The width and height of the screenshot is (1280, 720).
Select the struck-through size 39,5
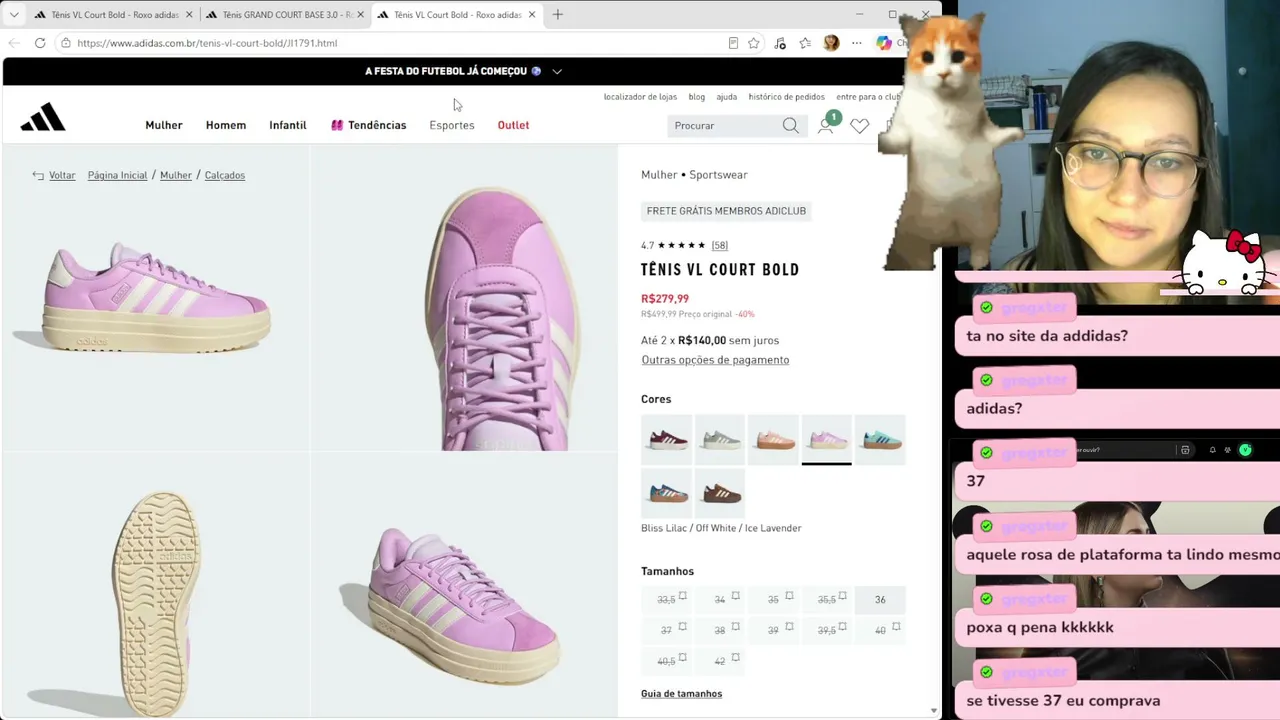pyautogui.click(x=827, y=631)
